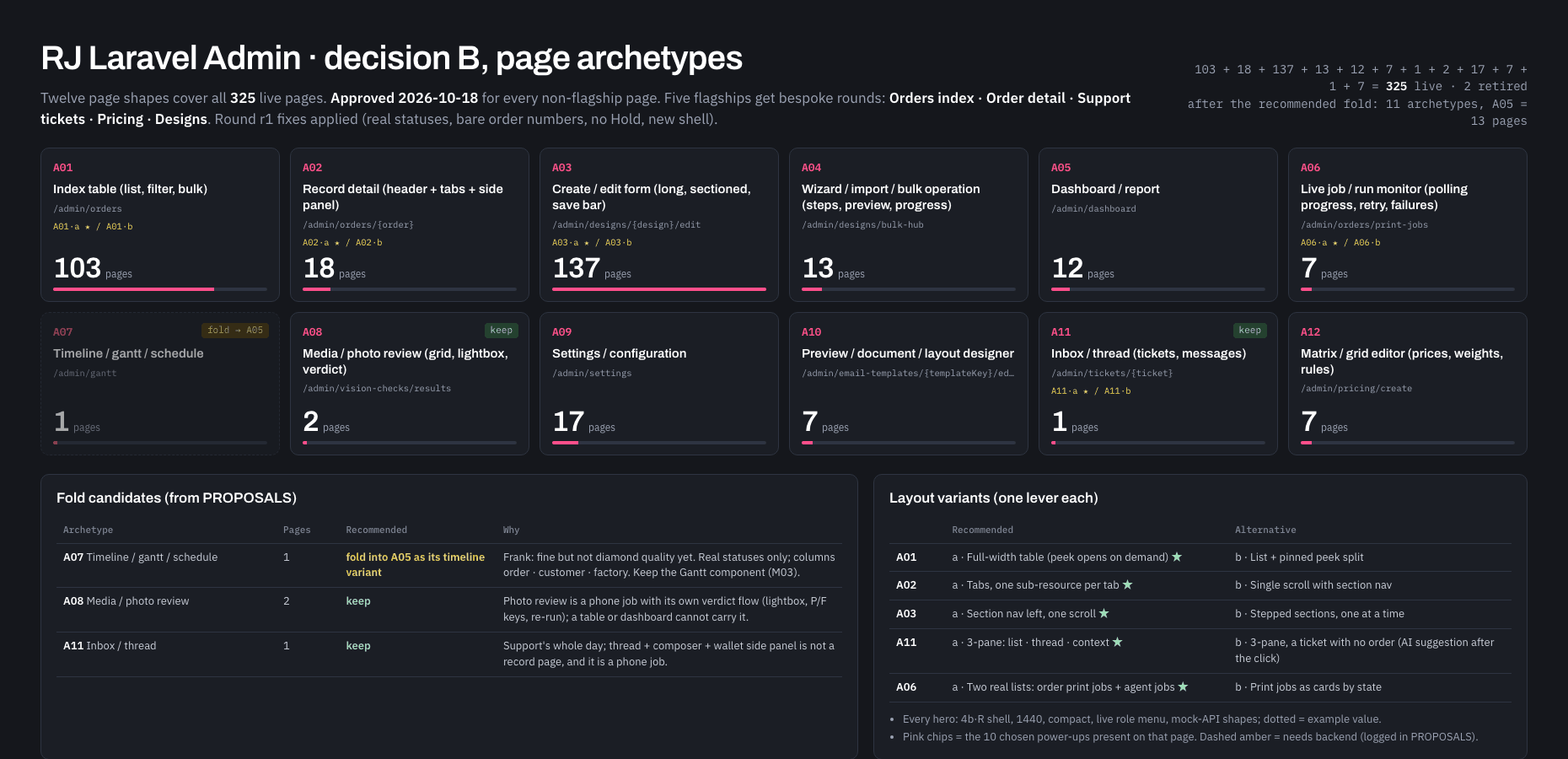This screenshot has width=1568, height=759.
Task: Click 'b · List + pinned peek split' alternative
Action: tap(1299, 557)
